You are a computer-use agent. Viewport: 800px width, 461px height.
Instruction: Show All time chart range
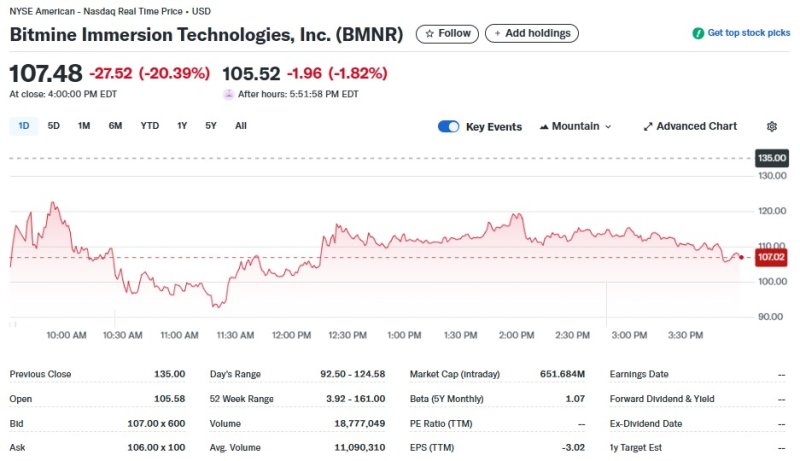241,126
